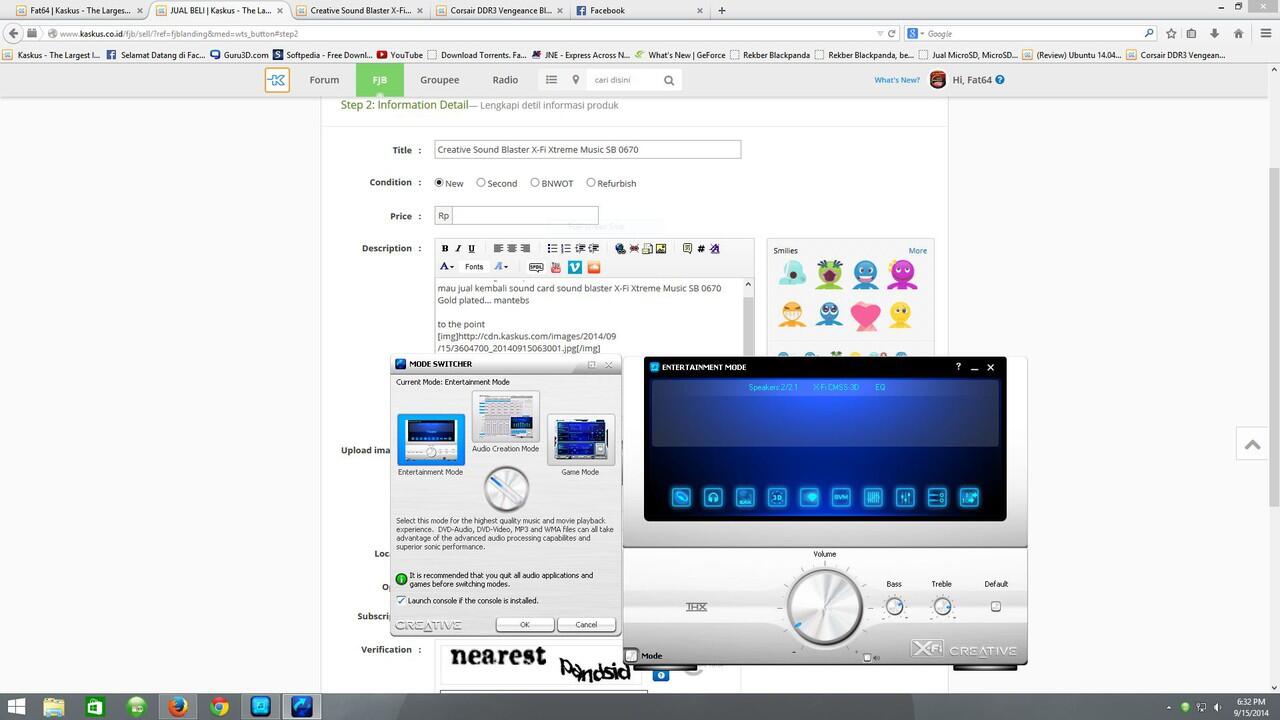Image resolution: width=1280 pixels, height=720 pixels.
Task: Insert SoundCloud embed into description
Action: coord(594,267)
